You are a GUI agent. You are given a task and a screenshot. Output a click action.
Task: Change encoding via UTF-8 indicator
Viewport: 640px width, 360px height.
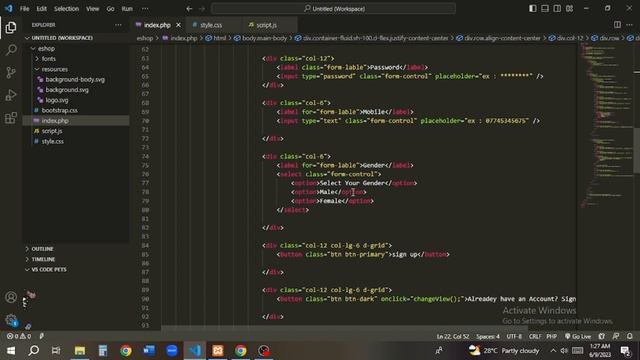[514, 336]
